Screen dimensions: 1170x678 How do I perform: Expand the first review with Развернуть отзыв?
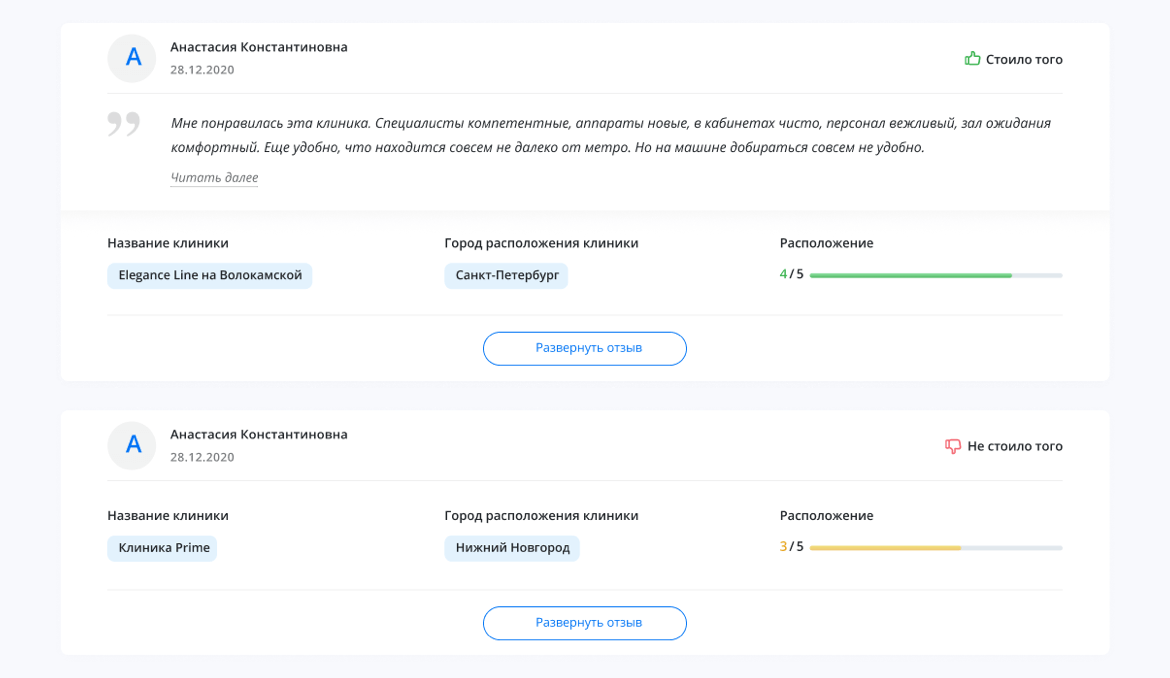[585, 348]
